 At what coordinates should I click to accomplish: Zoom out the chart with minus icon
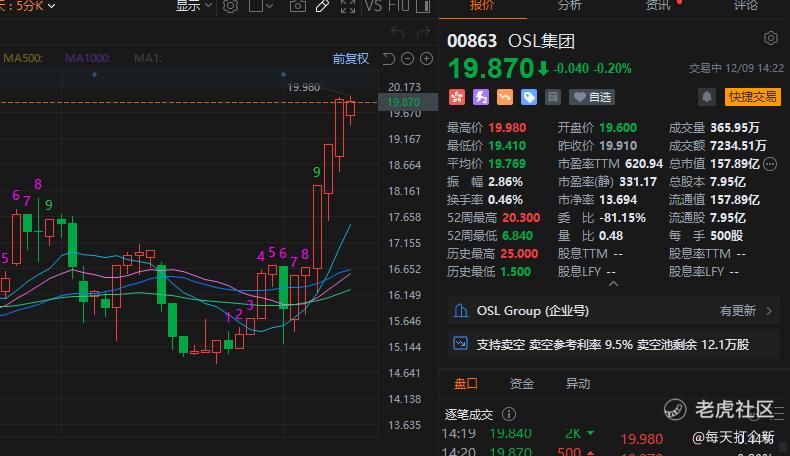tap(408, 59)
